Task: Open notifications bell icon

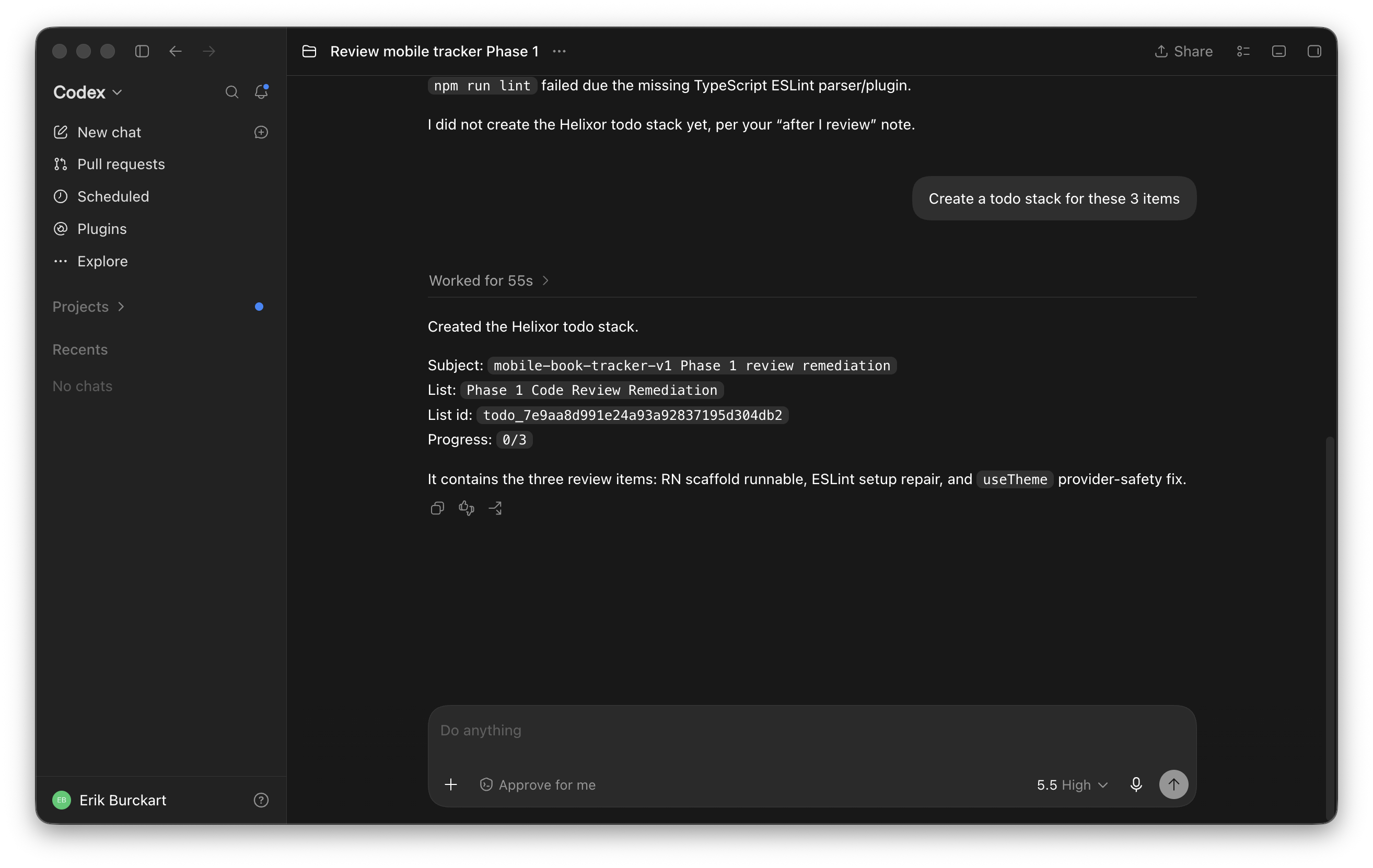Action: 261,92
